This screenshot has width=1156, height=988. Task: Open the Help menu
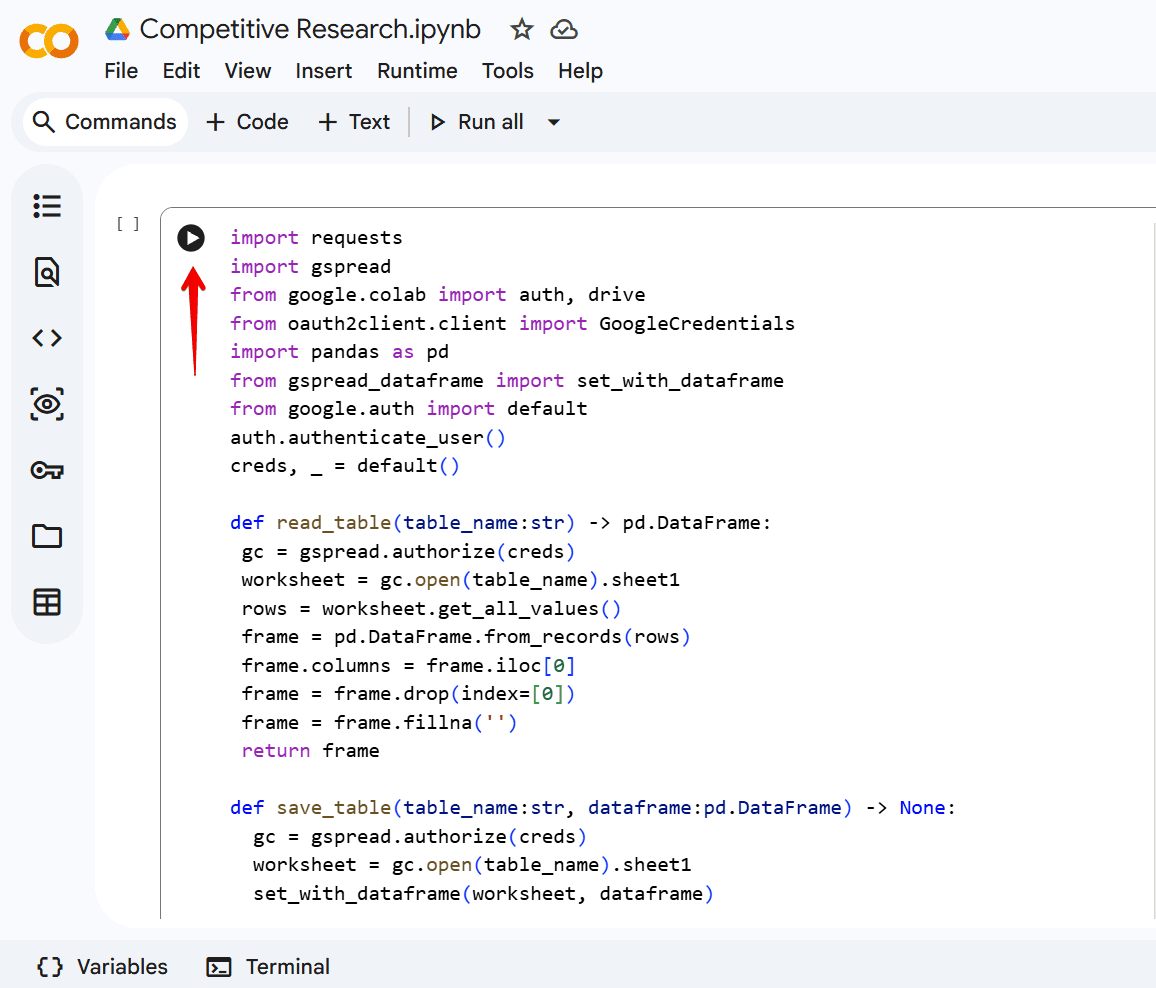point(580,71)
